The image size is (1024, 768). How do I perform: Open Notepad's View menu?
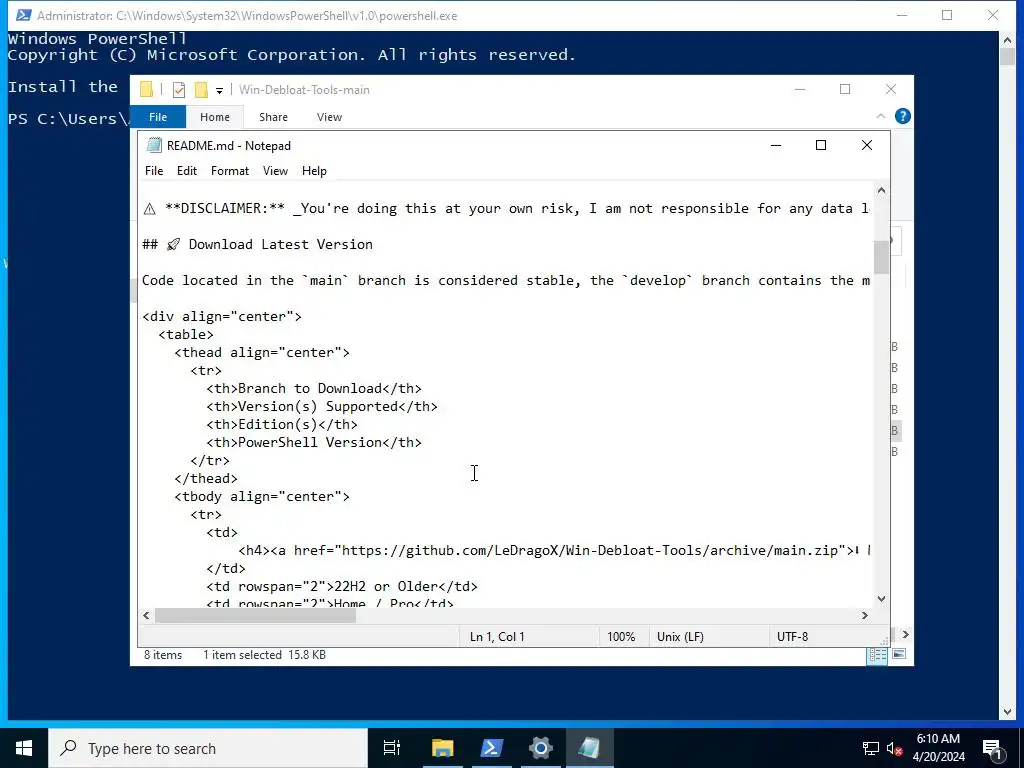[x=275, y=170]
